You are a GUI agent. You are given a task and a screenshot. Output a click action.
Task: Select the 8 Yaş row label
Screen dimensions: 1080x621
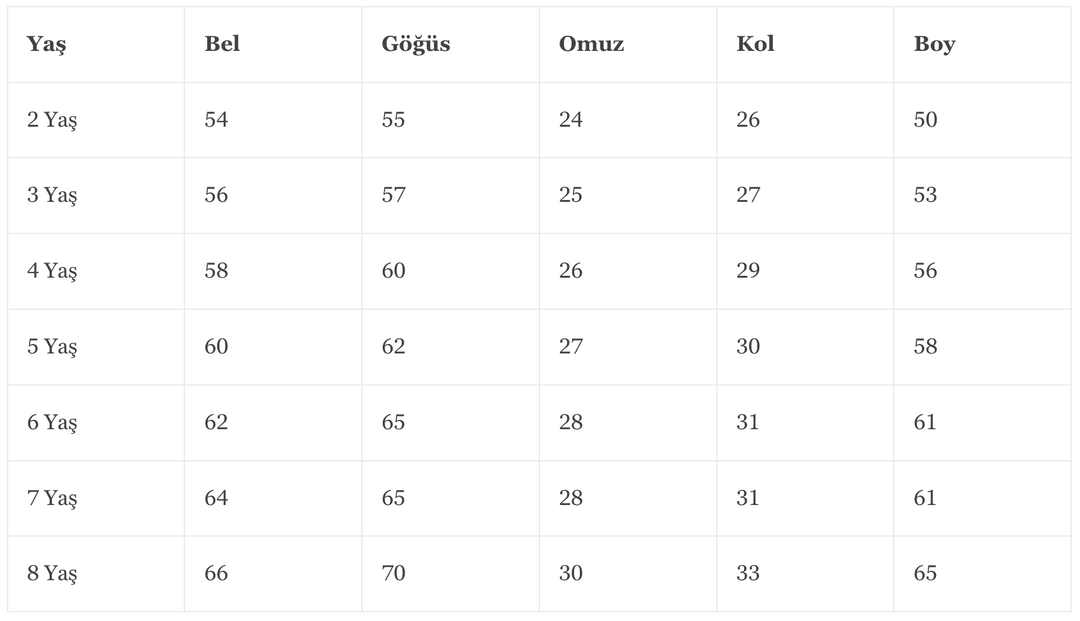click(52, 573)
